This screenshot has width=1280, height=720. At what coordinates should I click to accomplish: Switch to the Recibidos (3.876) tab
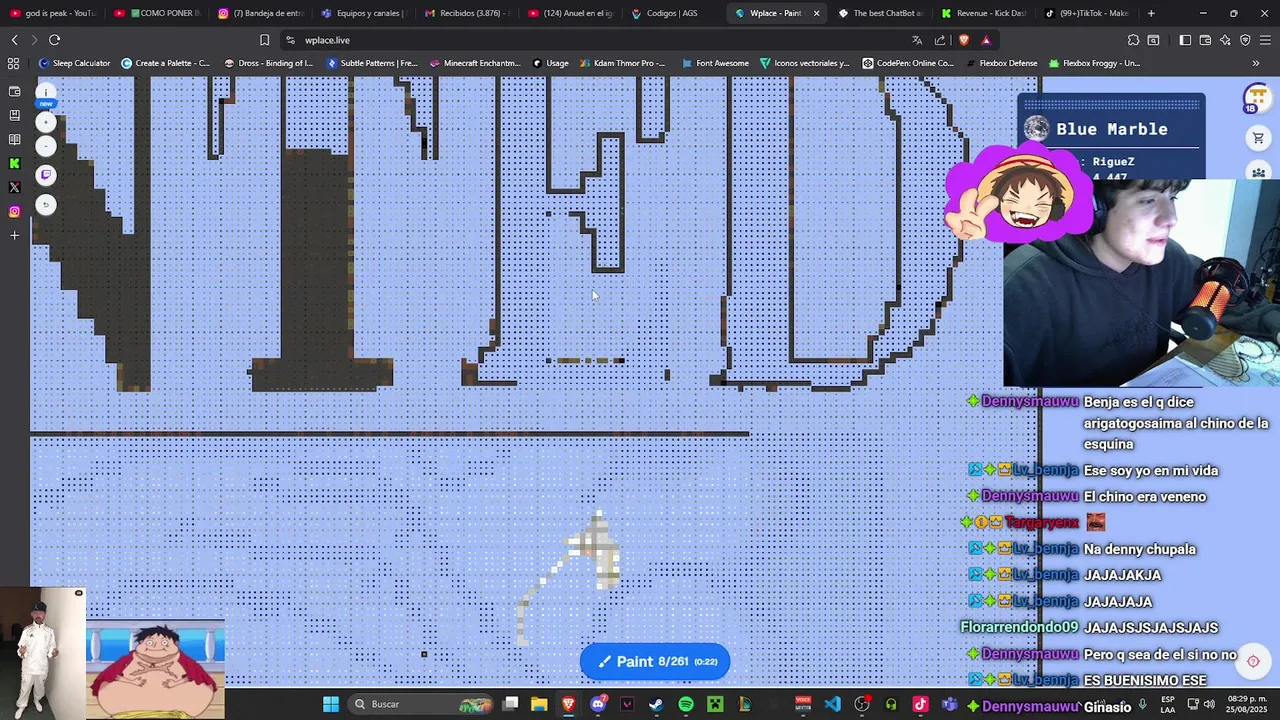pos(468,13)
